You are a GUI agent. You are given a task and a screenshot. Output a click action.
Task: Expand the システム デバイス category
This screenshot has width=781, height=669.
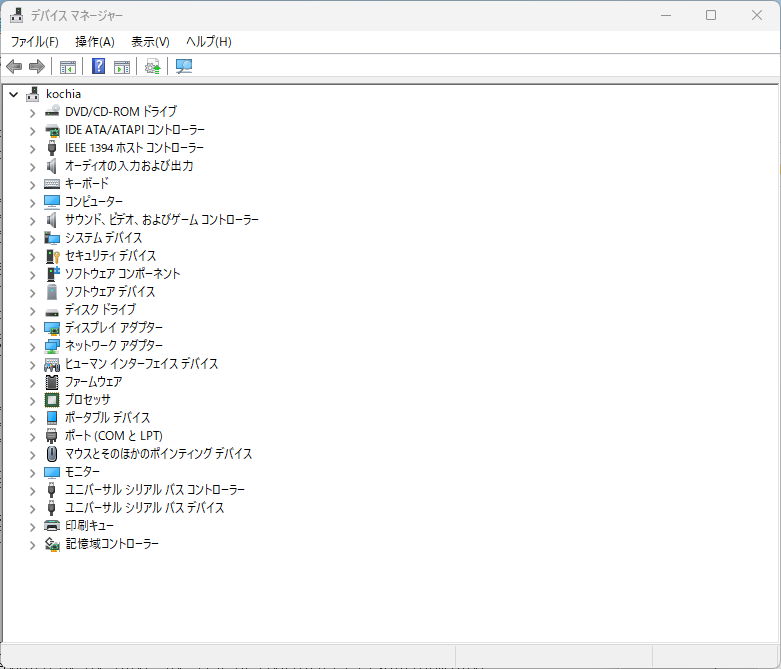[x=32, y=239]
